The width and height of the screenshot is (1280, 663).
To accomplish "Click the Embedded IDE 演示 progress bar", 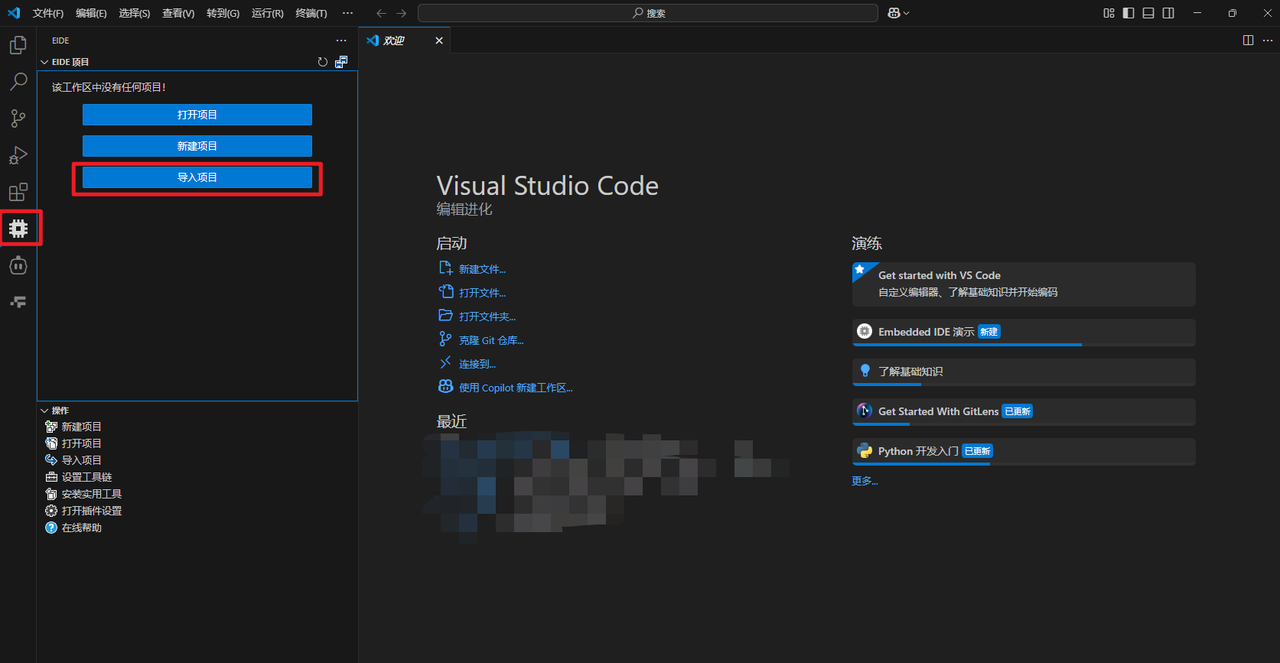I will click(x=966, y=345).
